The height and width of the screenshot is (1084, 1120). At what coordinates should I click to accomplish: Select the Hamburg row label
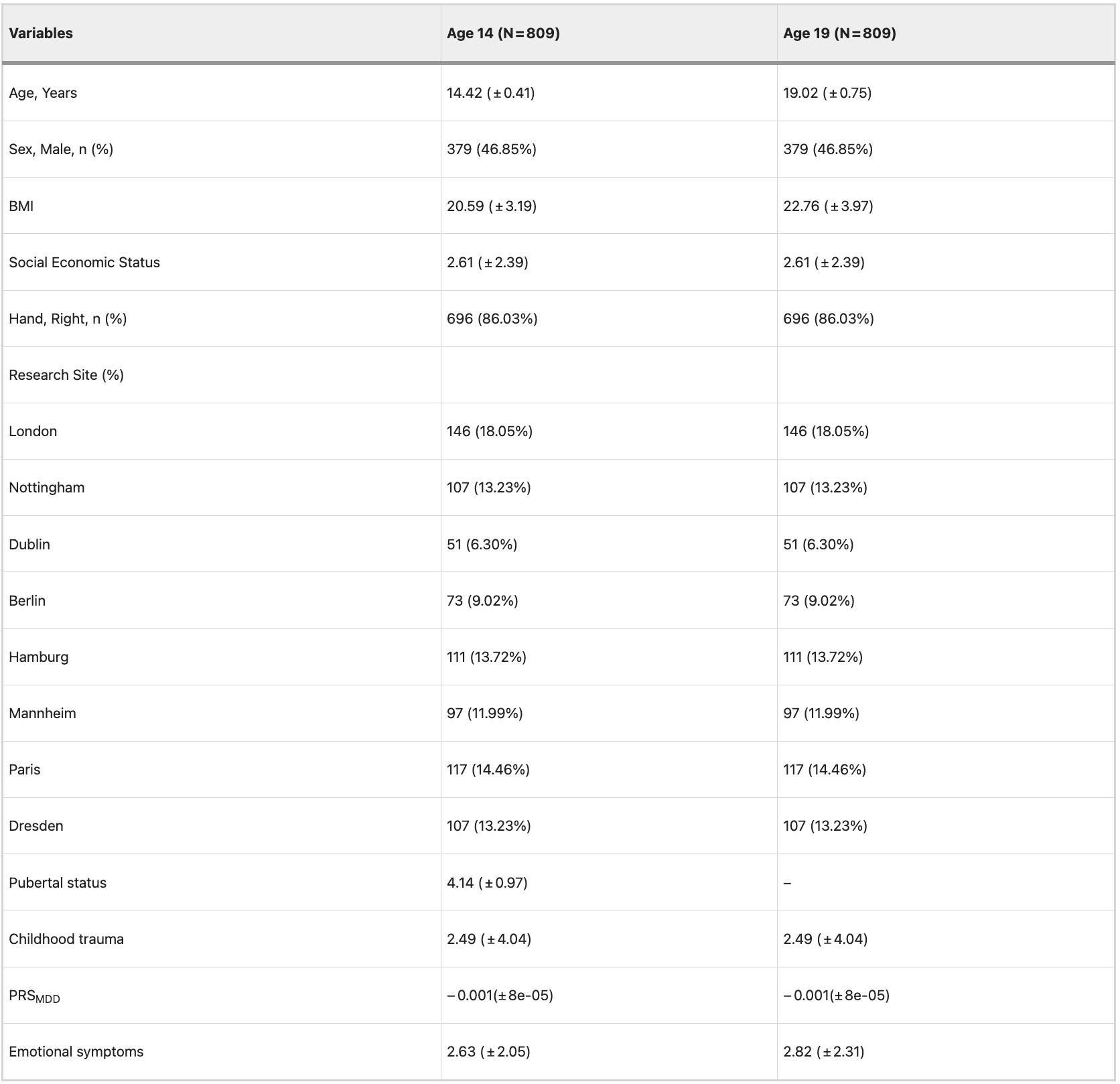pyautogui.click(x=39, y=657)
